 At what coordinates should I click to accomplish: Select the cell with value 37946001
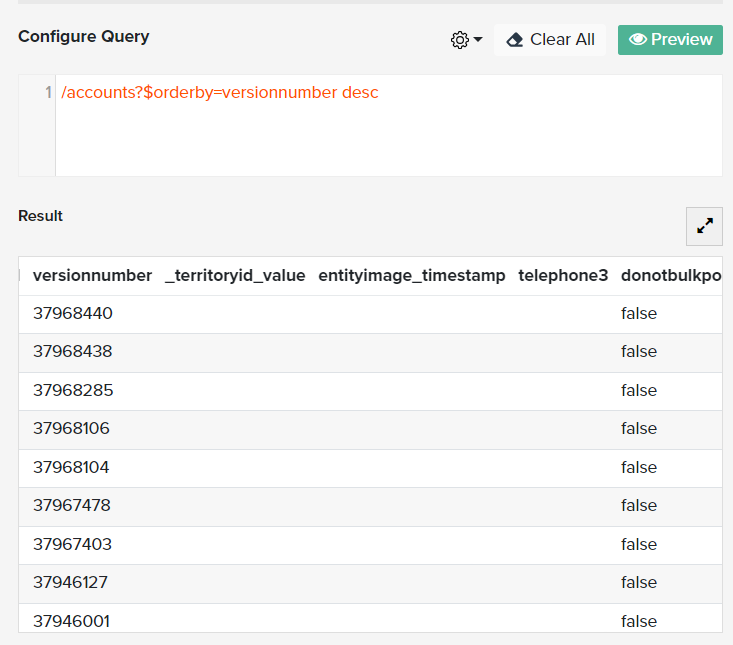click(x=72, y=622)
